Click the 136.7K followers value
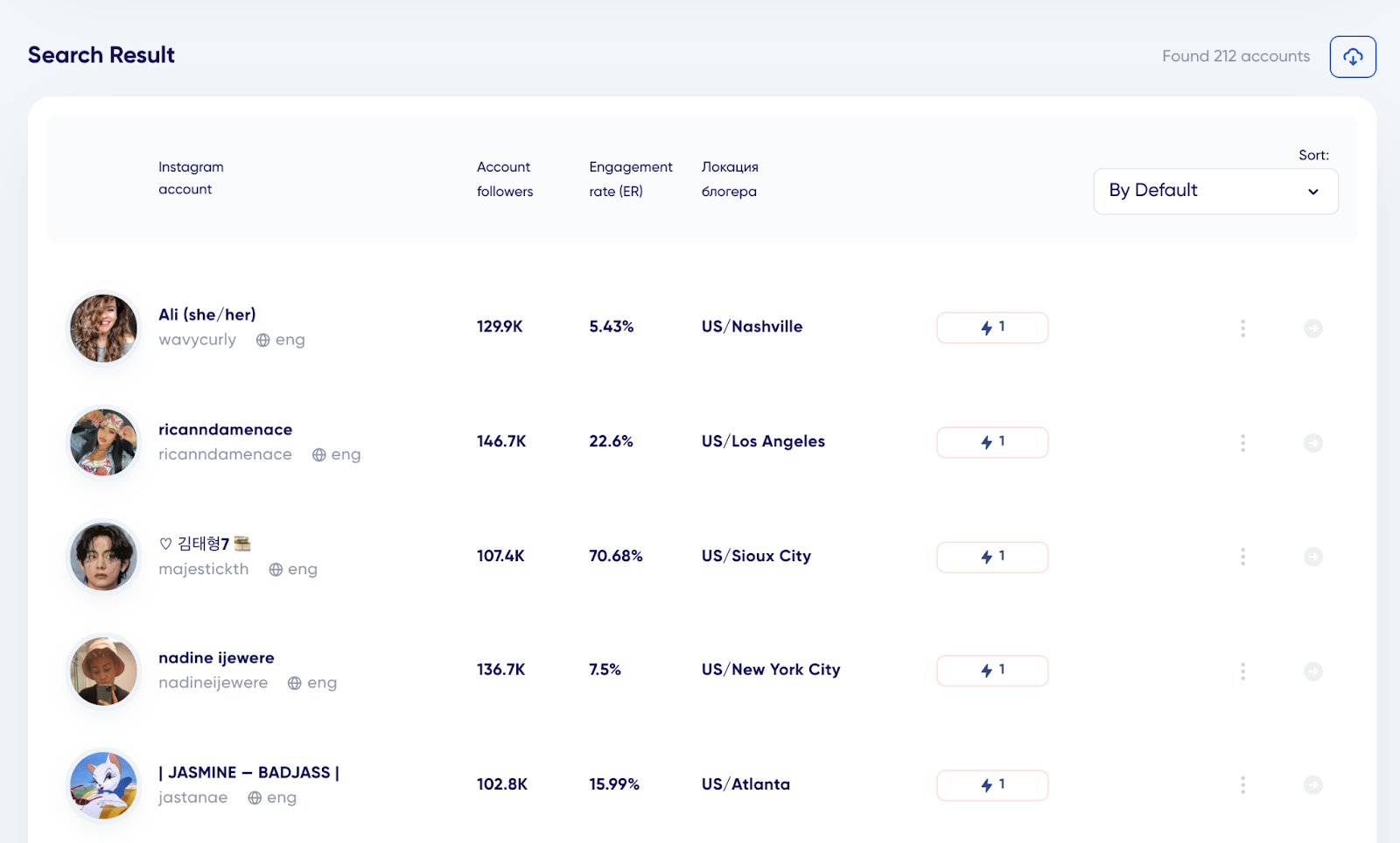Image resolution: width=1400 pixels, height=843 pixels. [x=501, y=670]
